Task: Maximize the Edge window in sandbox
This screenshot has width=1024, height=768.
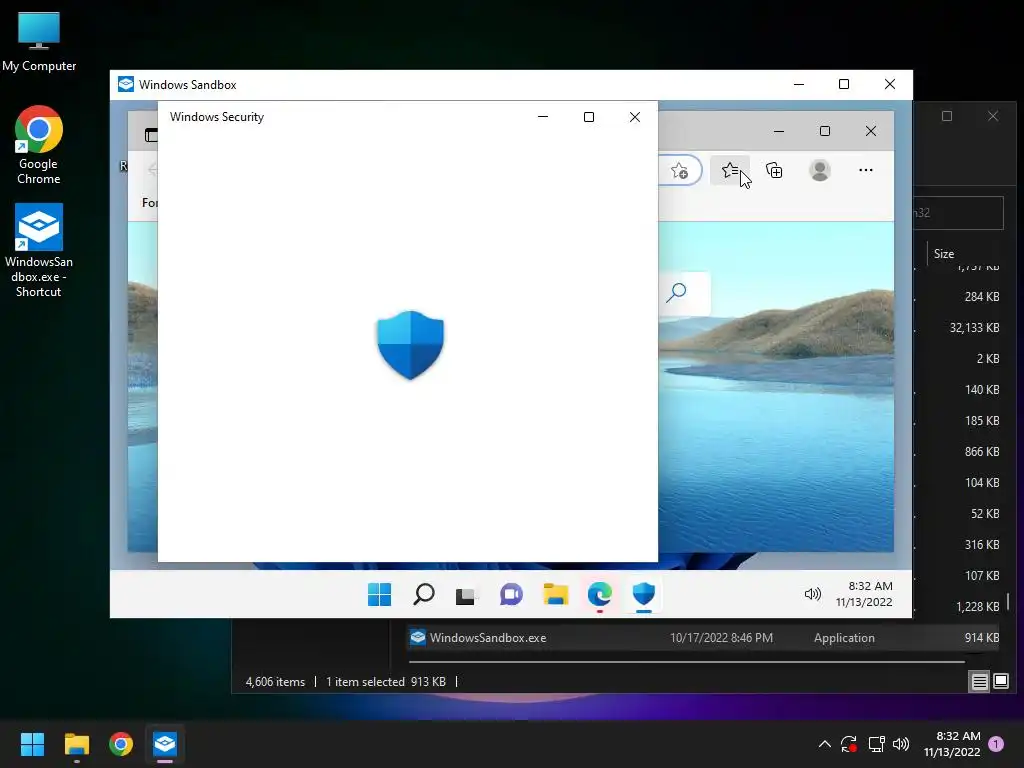Action: coord(825,131)
